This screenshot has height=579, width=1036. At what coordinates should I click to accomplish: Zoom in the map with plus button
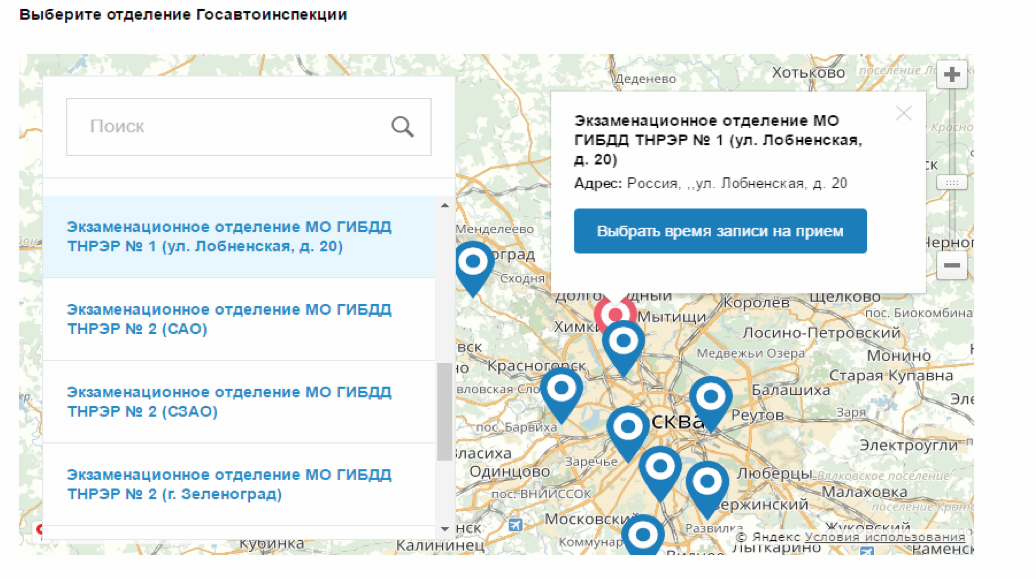pos(952,75)
